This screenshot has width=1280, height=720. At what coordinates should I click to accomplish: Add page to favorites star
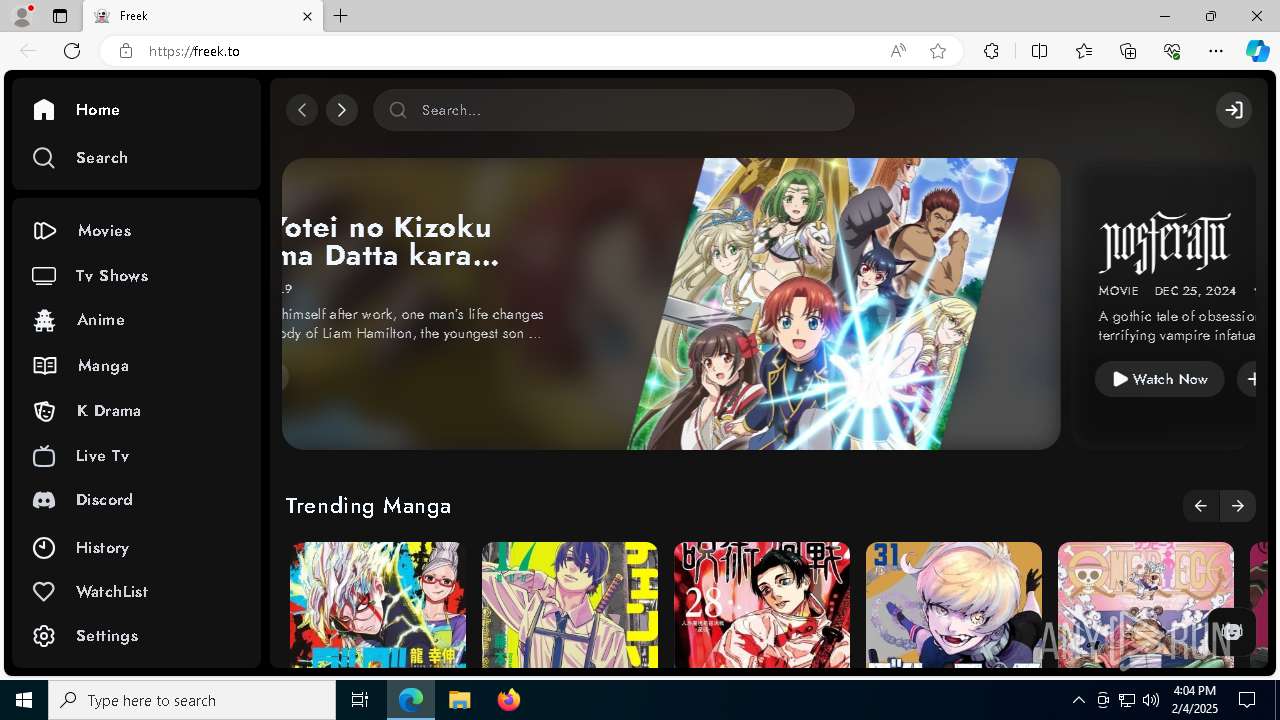tap(938, 51)
